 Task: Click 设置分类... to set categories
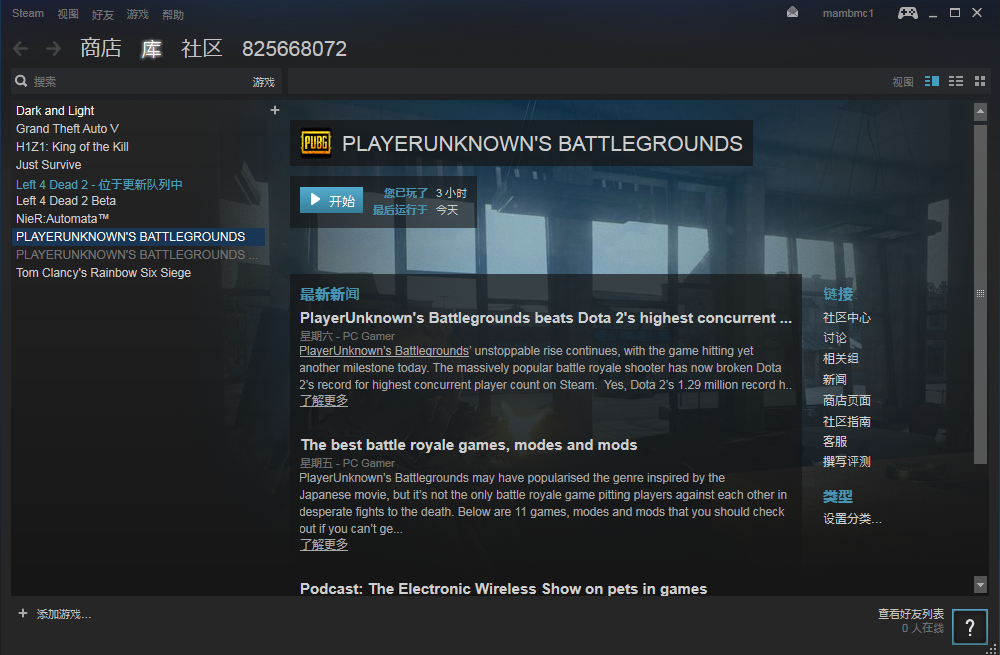coord(852,519)
